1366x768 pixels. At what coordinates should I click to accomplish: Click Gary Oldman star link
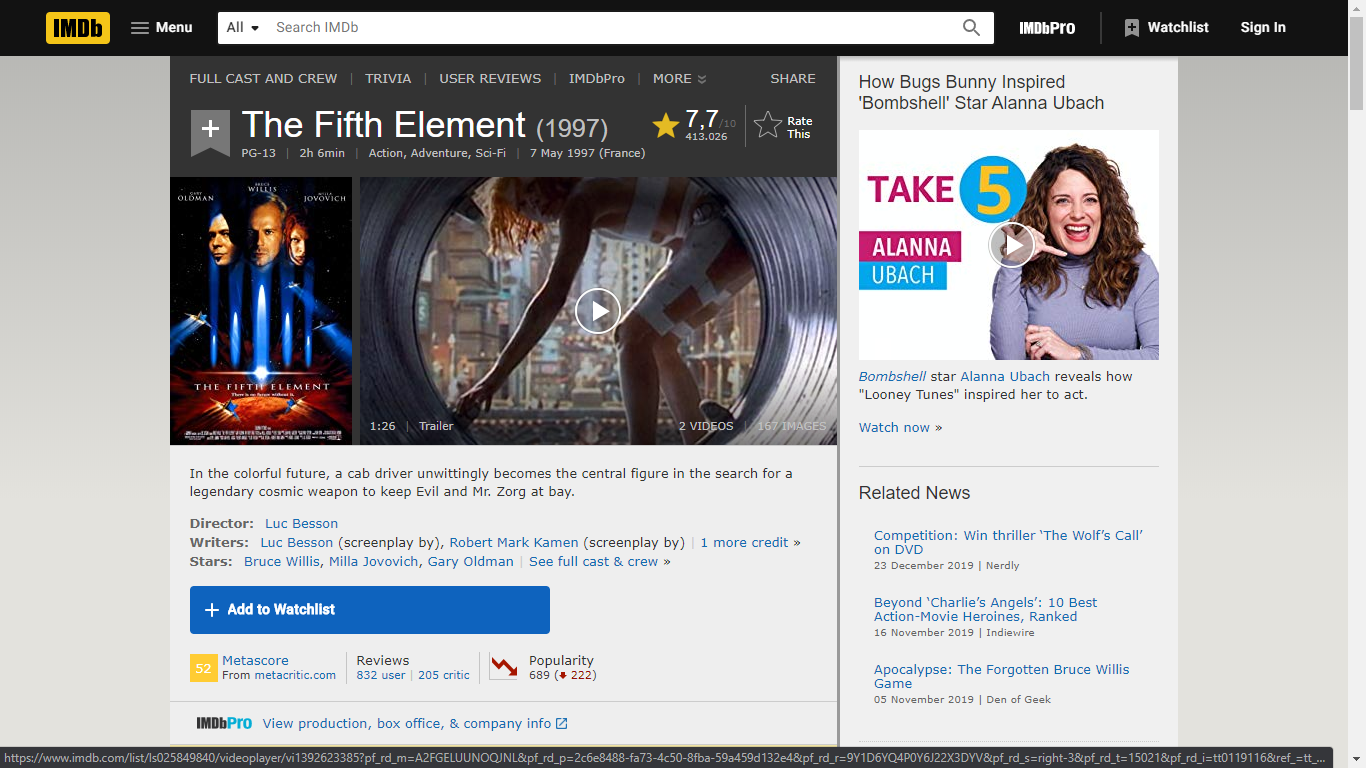(470, 562)
